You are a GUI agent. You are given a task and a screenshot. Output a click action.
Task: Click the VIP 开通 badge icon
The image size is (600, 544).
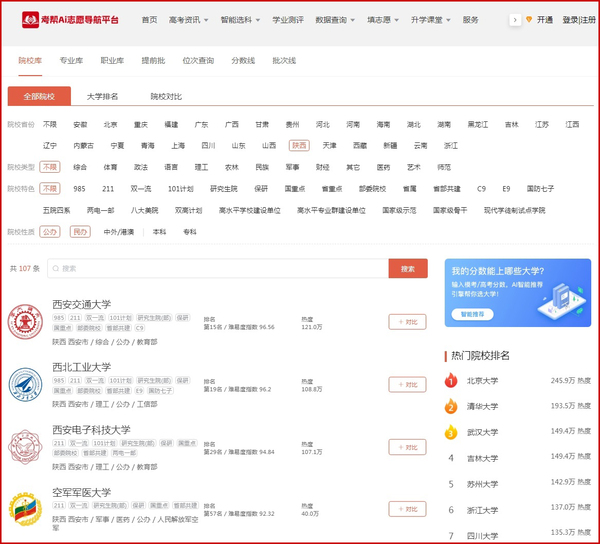tap(527, 20)
